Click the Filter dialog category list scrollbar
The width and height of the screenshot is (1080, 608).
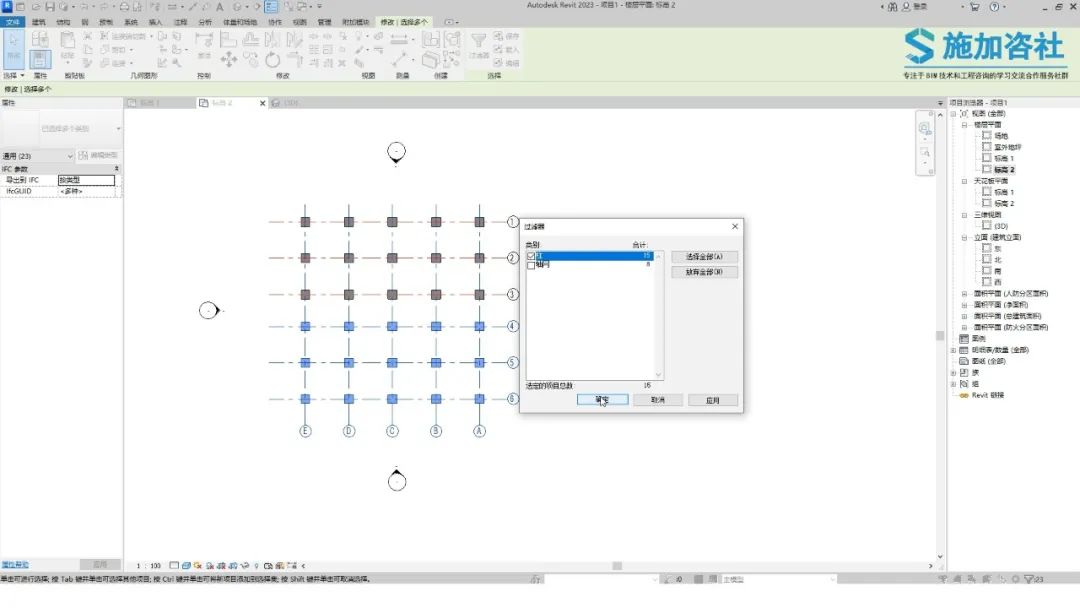click(x=658, y=315)
